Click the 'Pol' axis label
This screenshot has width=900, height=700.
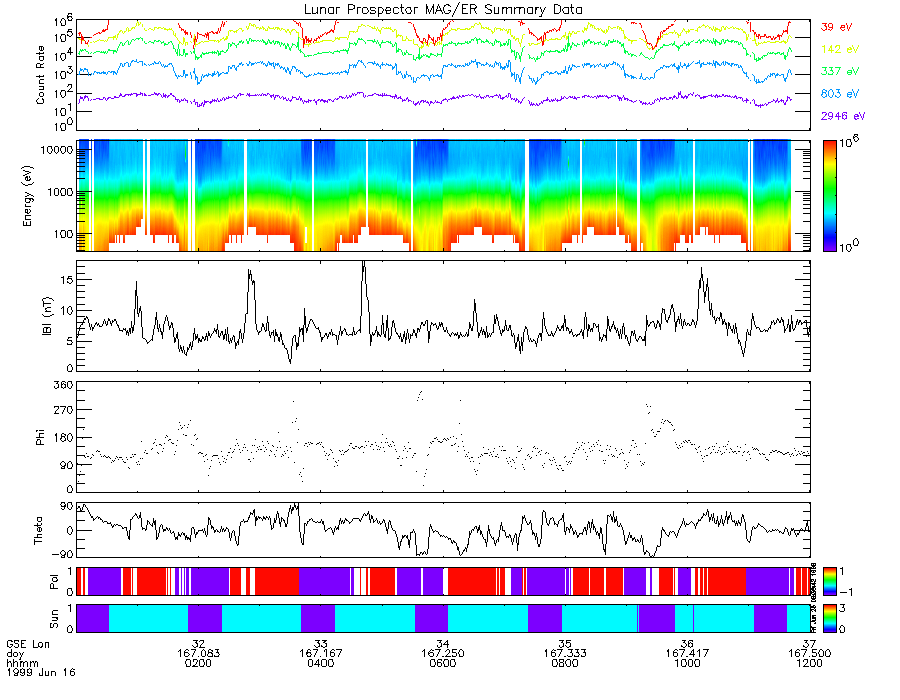click(x=54, y=582)
